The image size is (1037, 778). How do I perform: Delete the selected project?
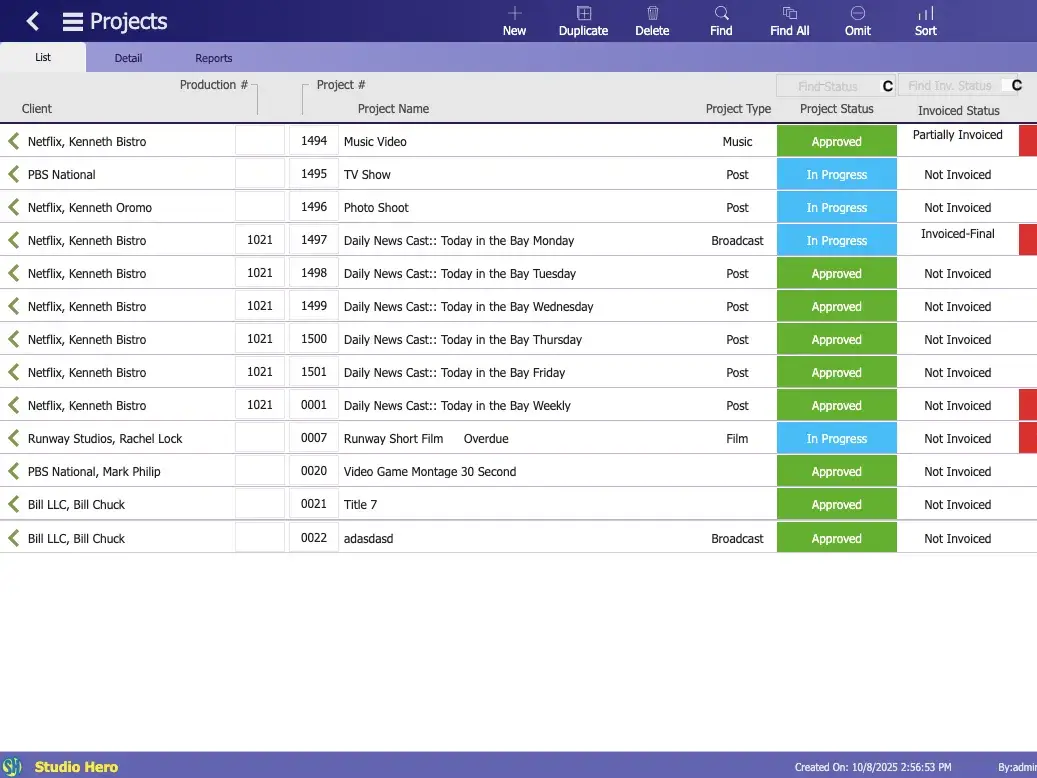tap(652, 21)
